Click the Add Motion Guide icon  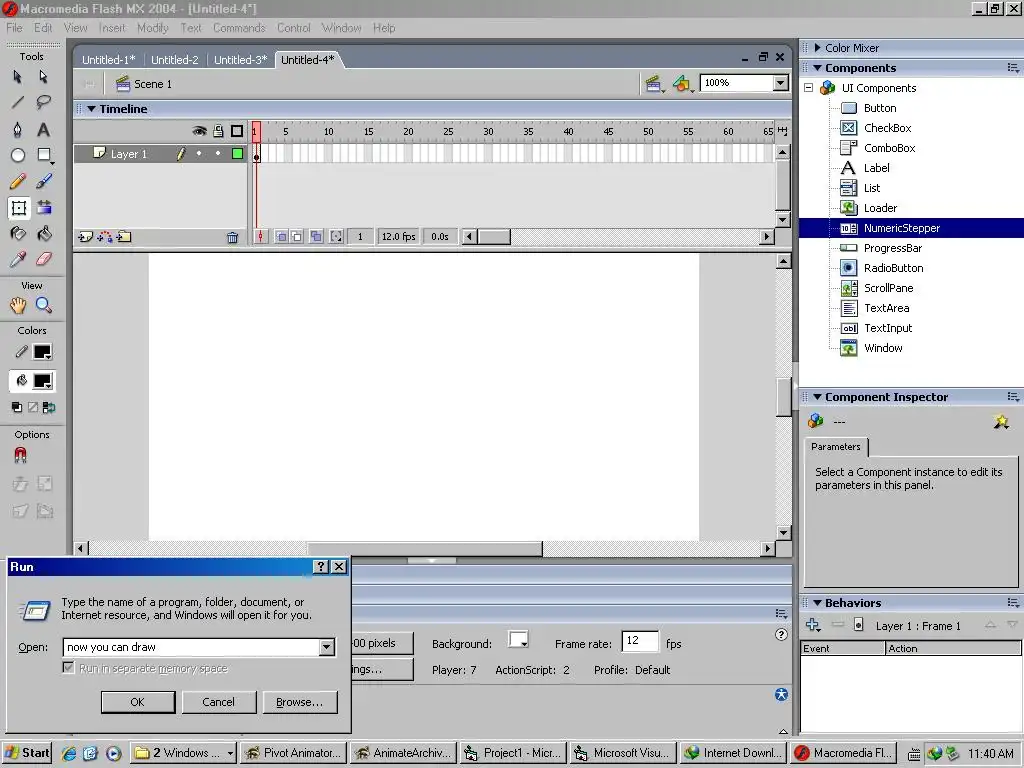(104, 237)
